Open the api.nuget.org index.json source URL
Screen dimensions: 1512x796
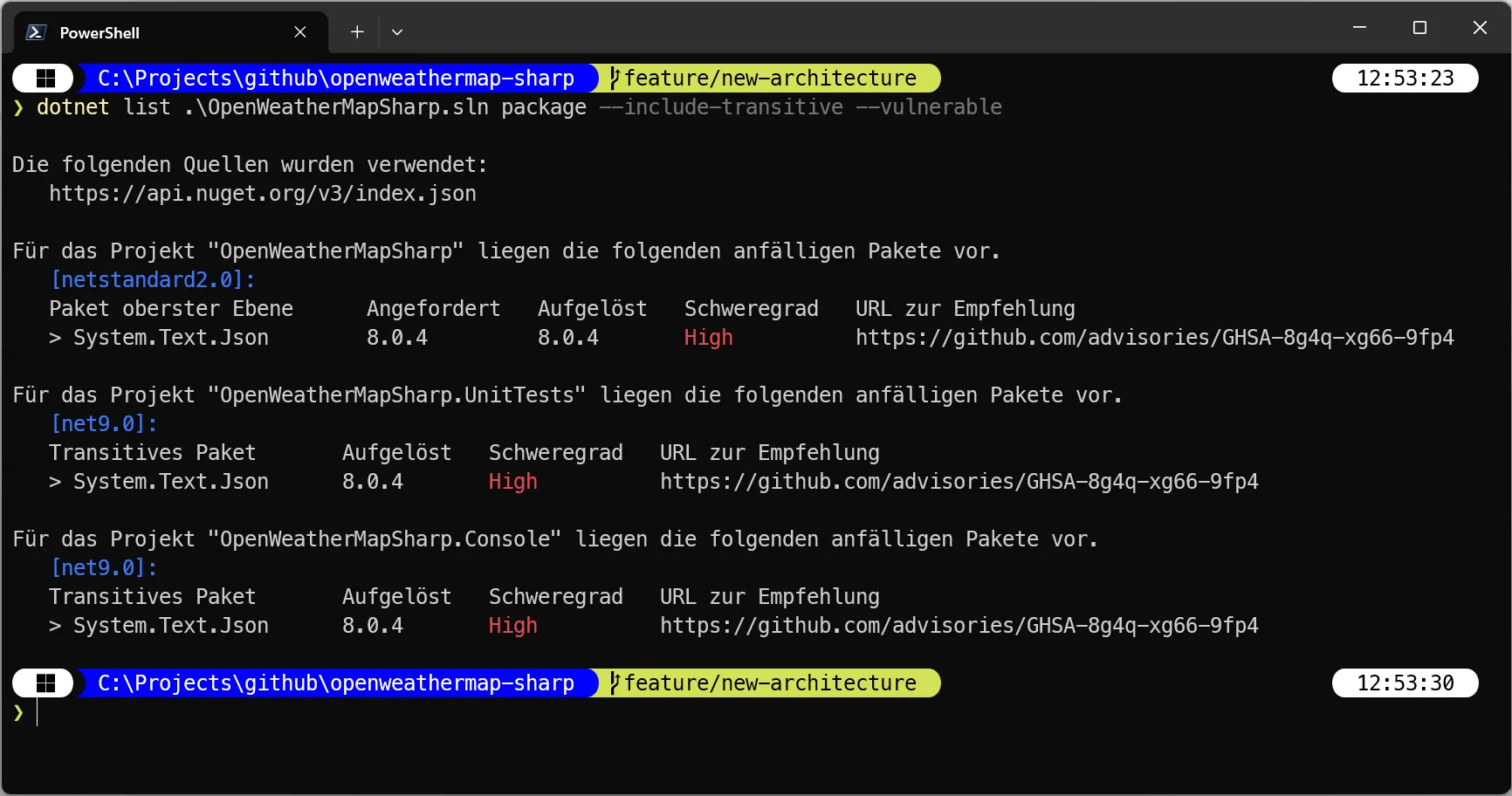click(262, 194)
